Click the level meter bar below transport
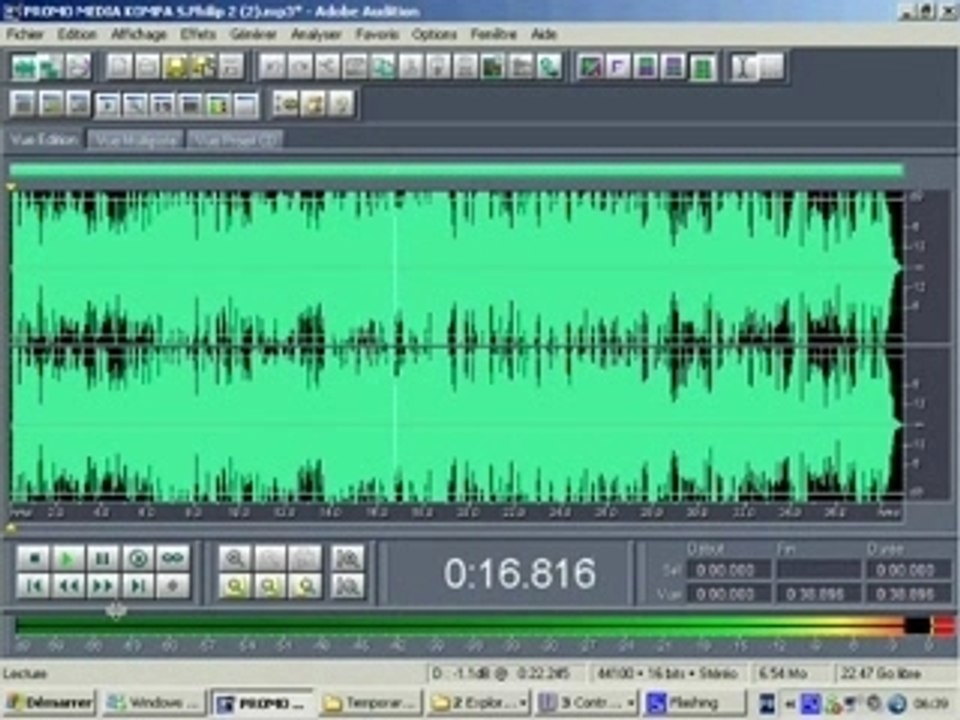 484,626
